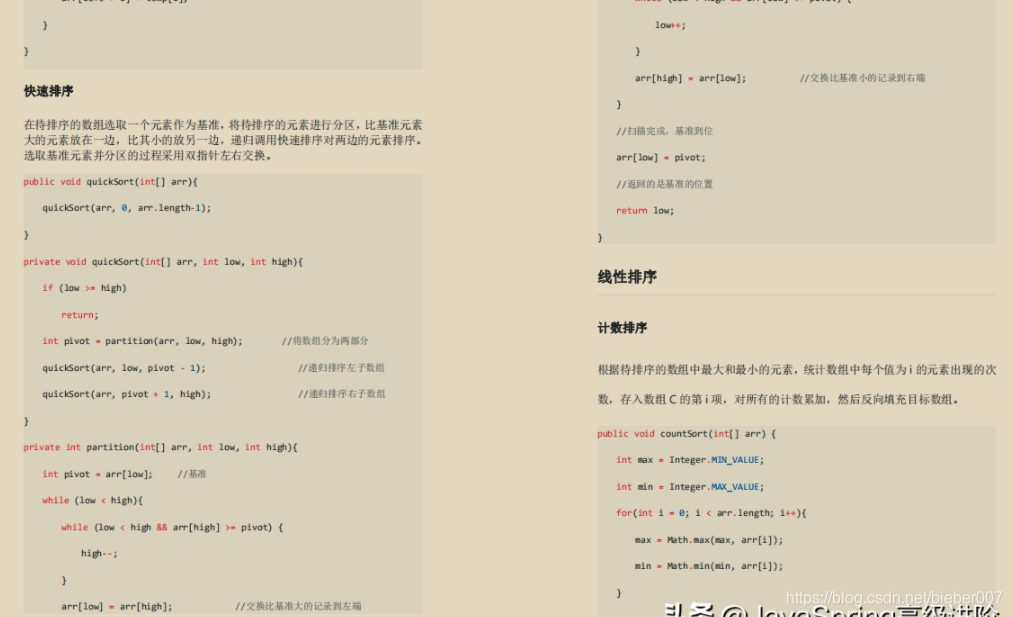
Task: Click the heading 快速排序
Action: (x=48, y=91)
